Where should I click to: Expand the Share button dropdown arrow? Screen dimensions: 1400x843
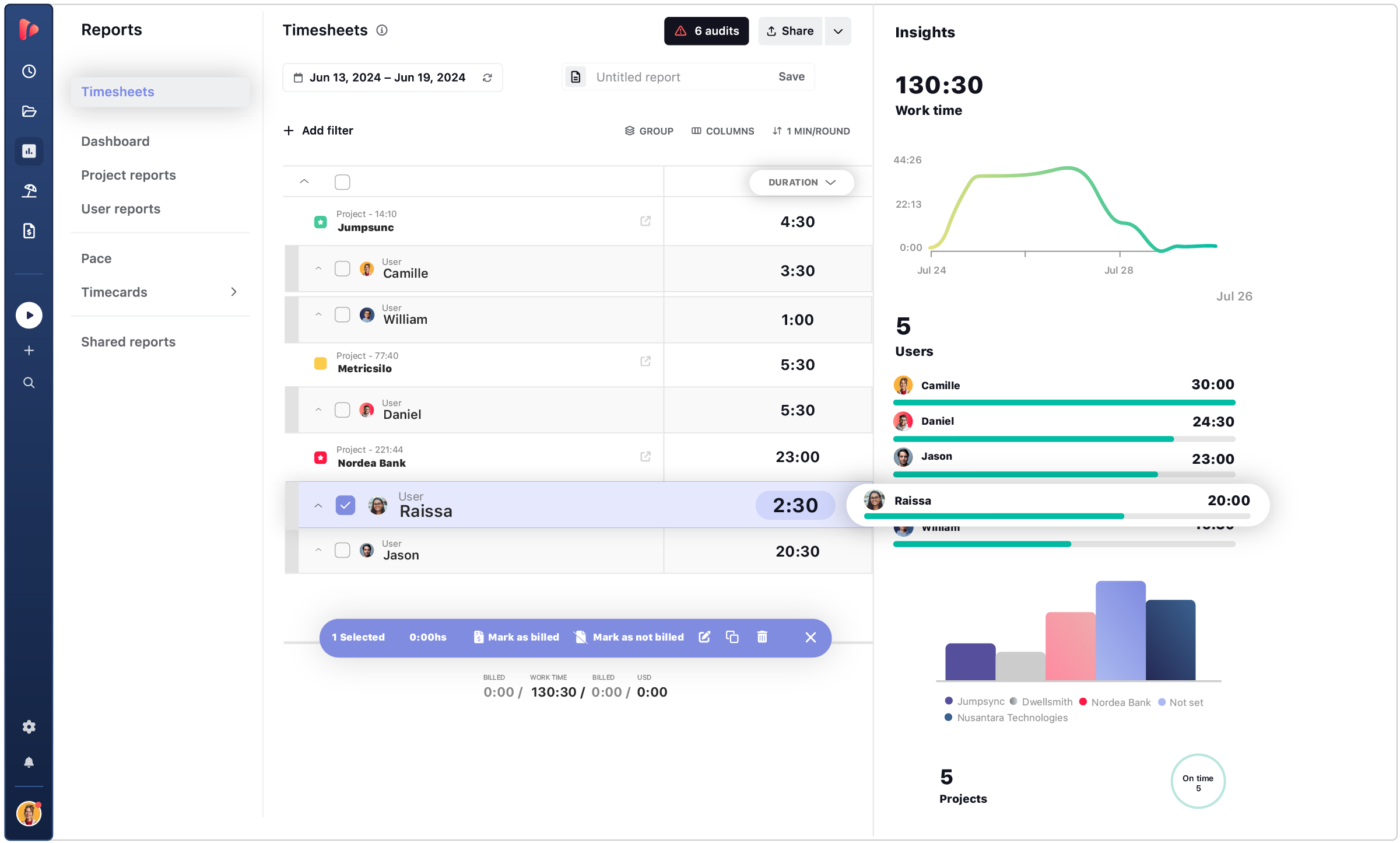pos(837,31)
